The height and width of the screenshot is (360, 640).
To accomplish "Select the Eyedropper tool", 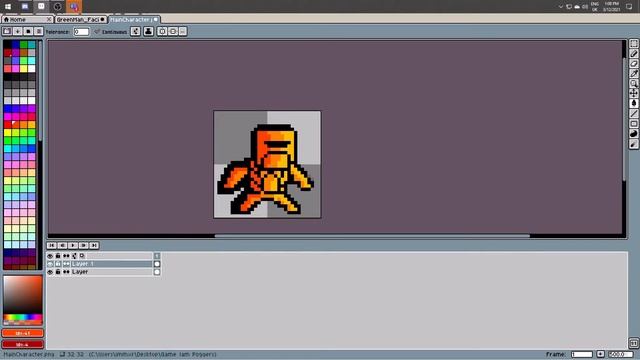I will 633,73.
